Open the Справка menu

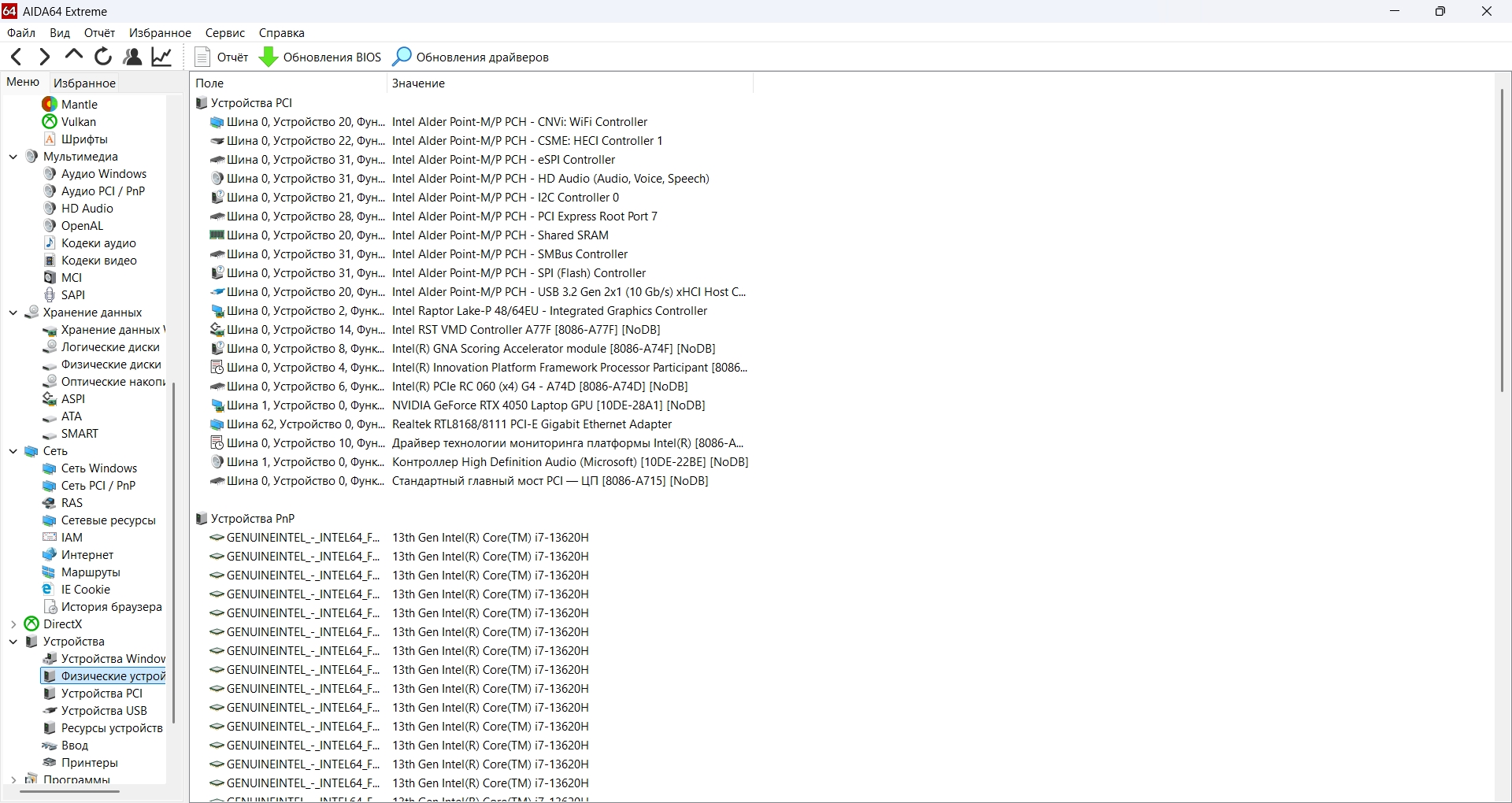pyautogui.click(x=281, y=33)
